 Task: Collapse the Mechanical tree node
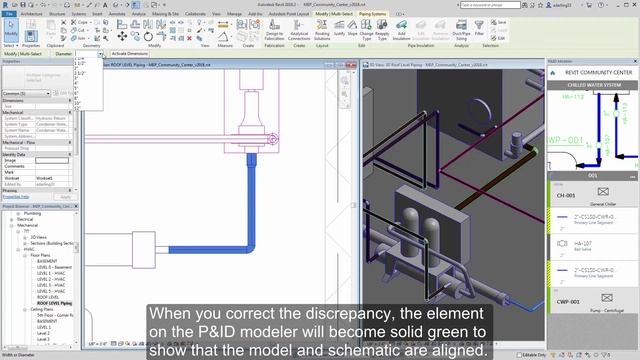click(11, 225)
